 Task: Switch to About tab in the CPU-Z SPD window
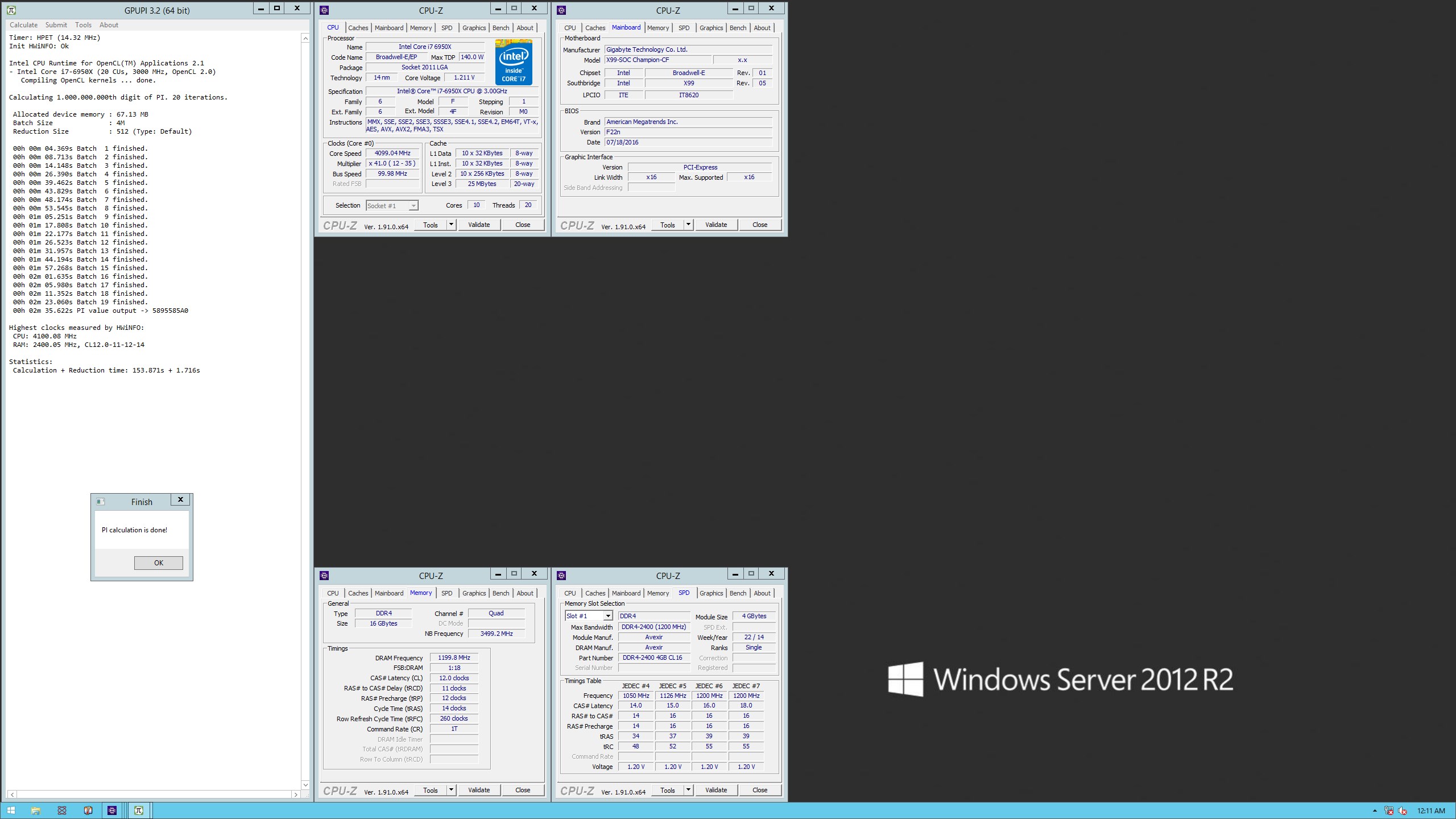[x=762, y=593]
